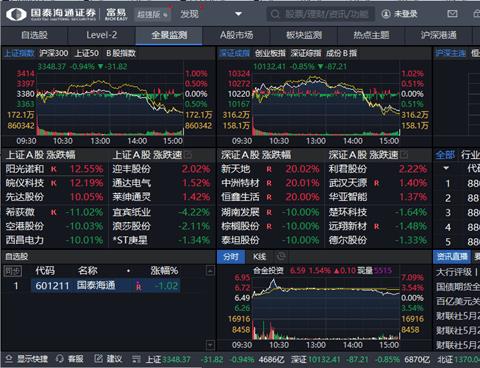Click the search magnifier icon in search box
The height and width of the screenshot is (368, 480).
[275, 14]
